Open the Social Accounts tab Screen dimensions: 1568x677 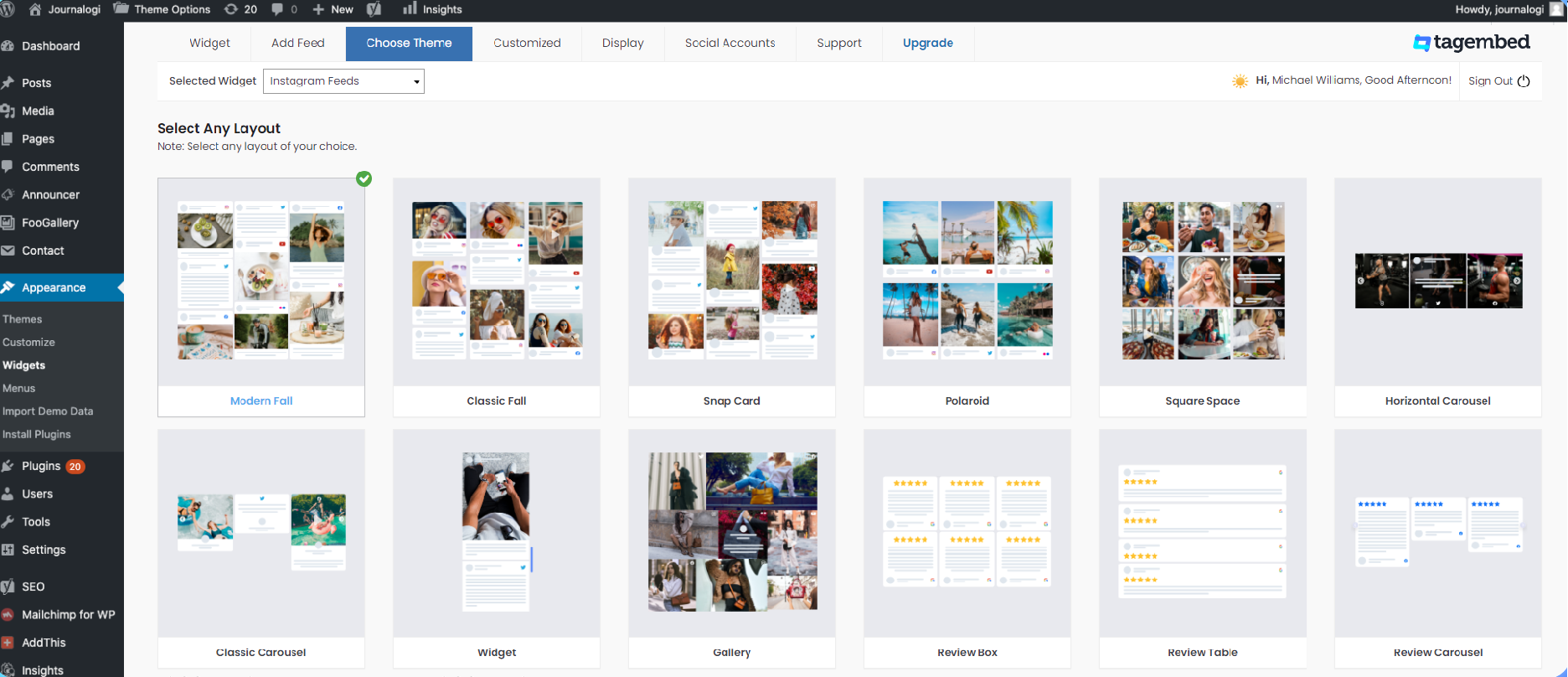point(730,44)
